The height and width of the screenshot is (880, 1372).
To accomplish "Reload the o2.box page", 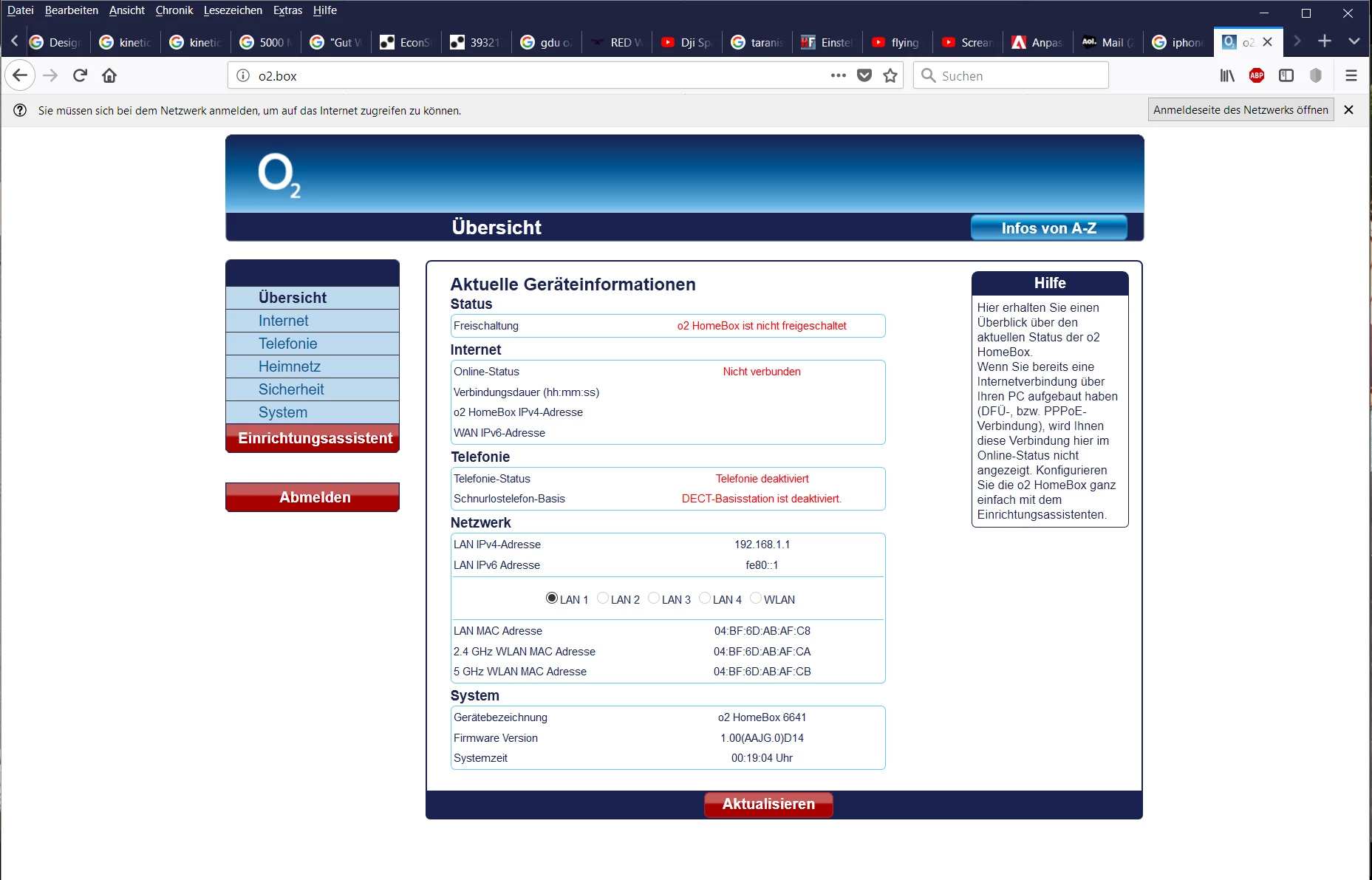I will coord(80,75).
